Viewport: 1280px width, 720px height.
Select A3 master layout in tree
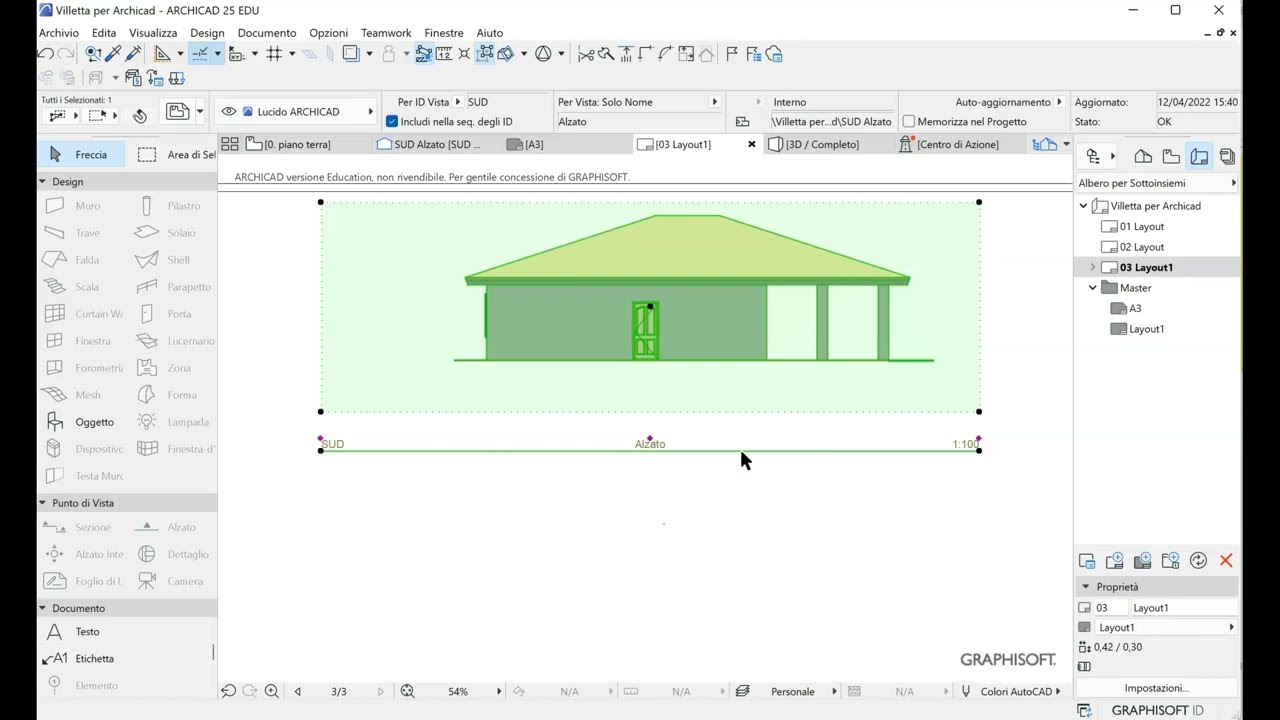pos(1126,309)
